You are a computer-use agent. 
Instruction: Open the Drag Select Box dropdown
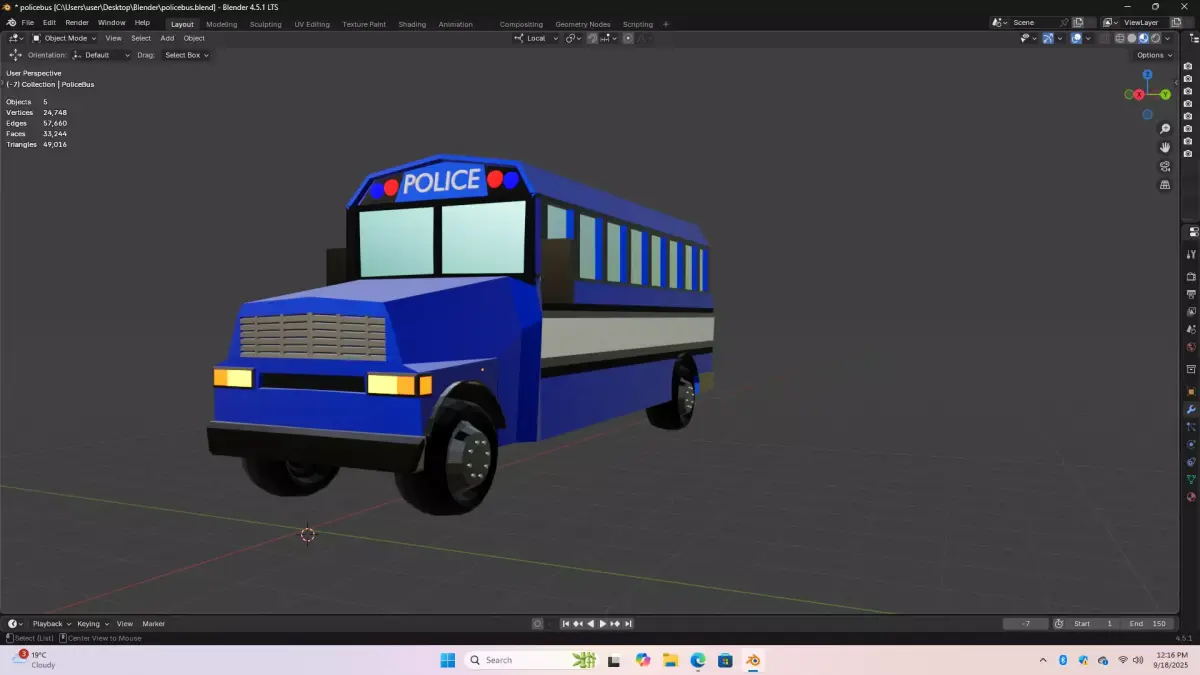(x=186, y=55)
